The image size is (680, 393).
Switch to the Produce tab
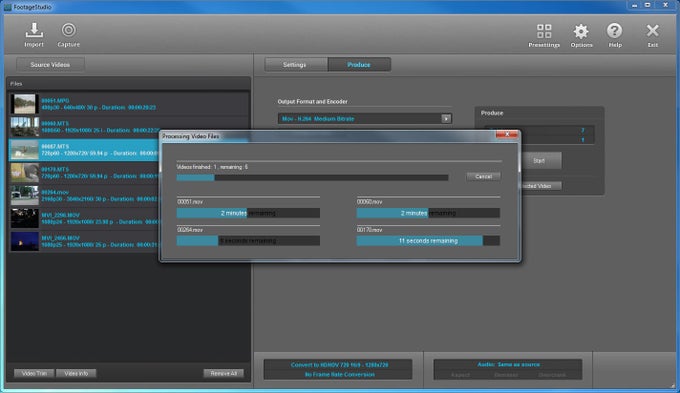click(359, 65)
